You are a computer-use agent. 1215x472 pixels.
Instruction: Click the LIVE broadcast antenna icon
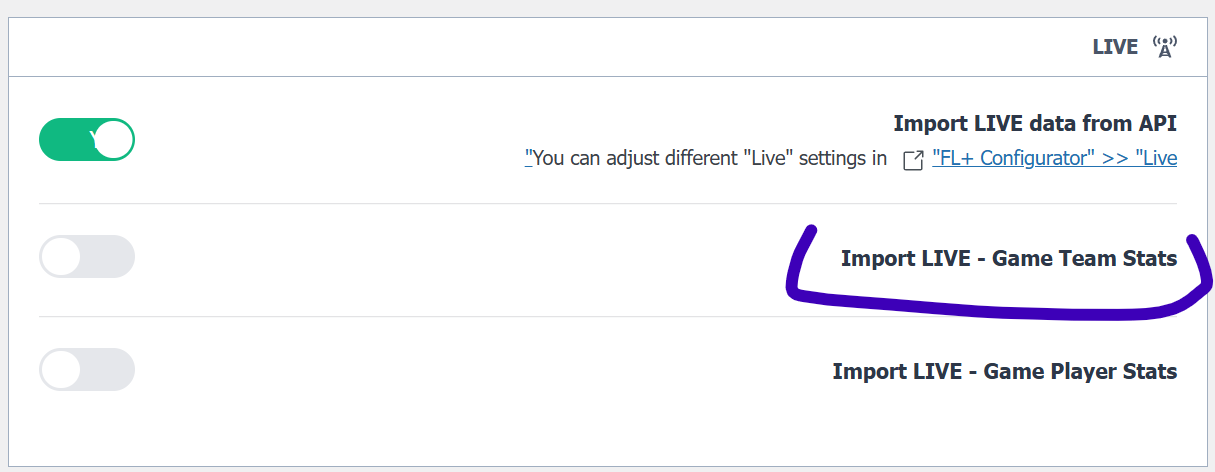pyautogui.click(x=1164, y=47)
